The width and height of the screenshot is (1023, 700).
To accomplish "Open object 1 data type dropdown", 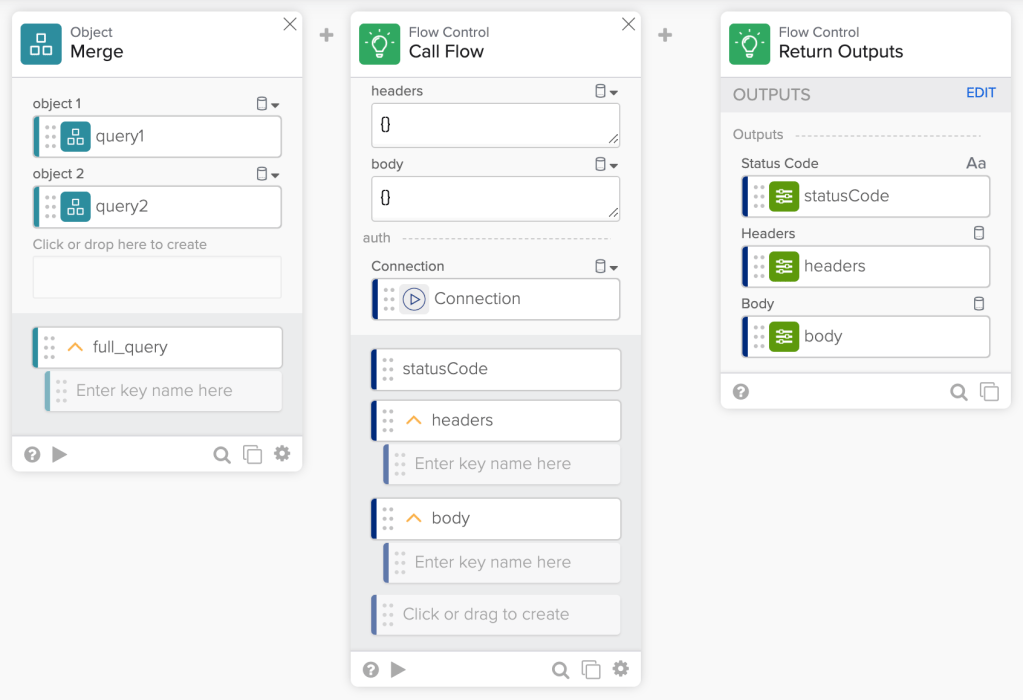I will click(x=267, y=104).
